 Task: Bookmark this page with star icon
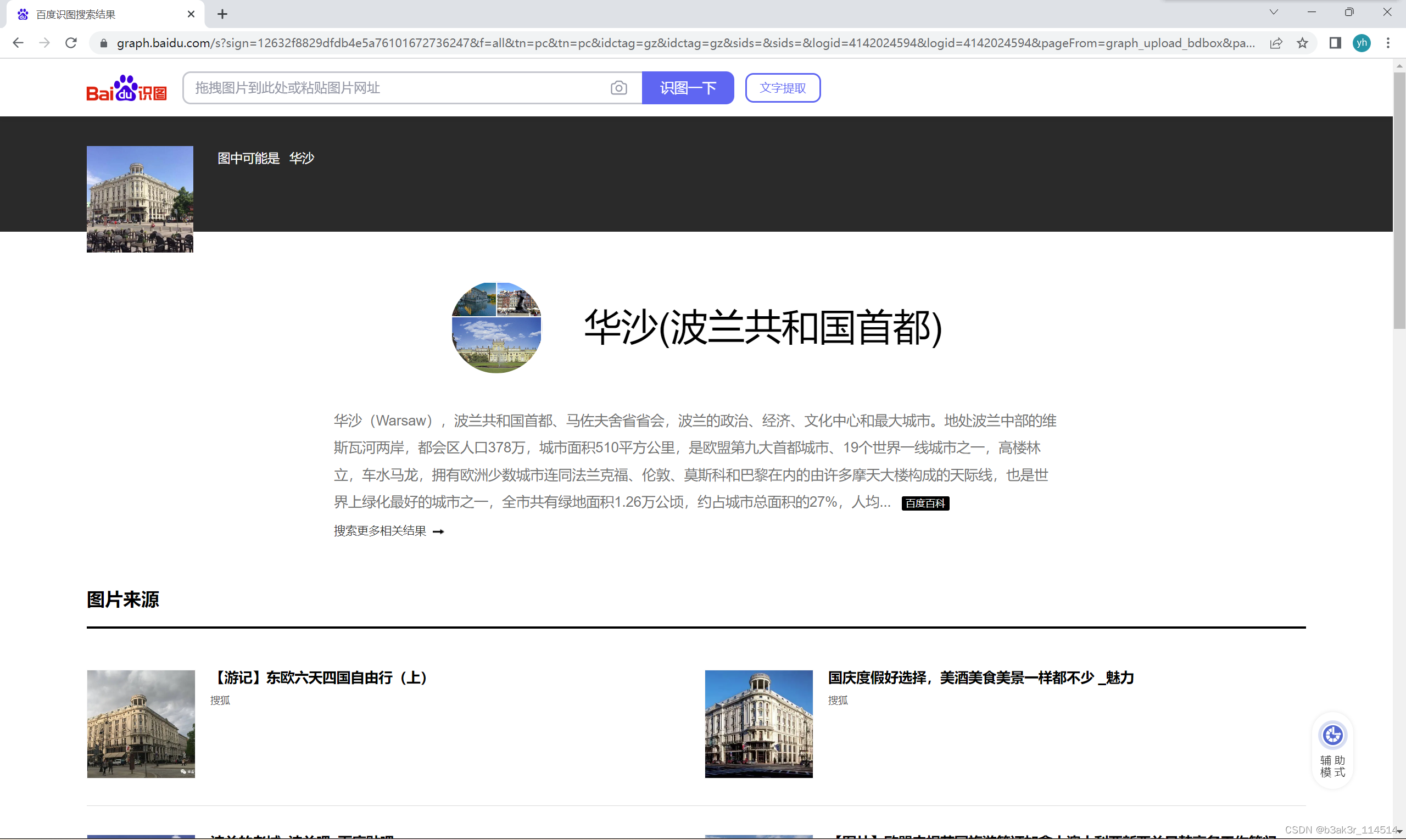pos(1302,43)
